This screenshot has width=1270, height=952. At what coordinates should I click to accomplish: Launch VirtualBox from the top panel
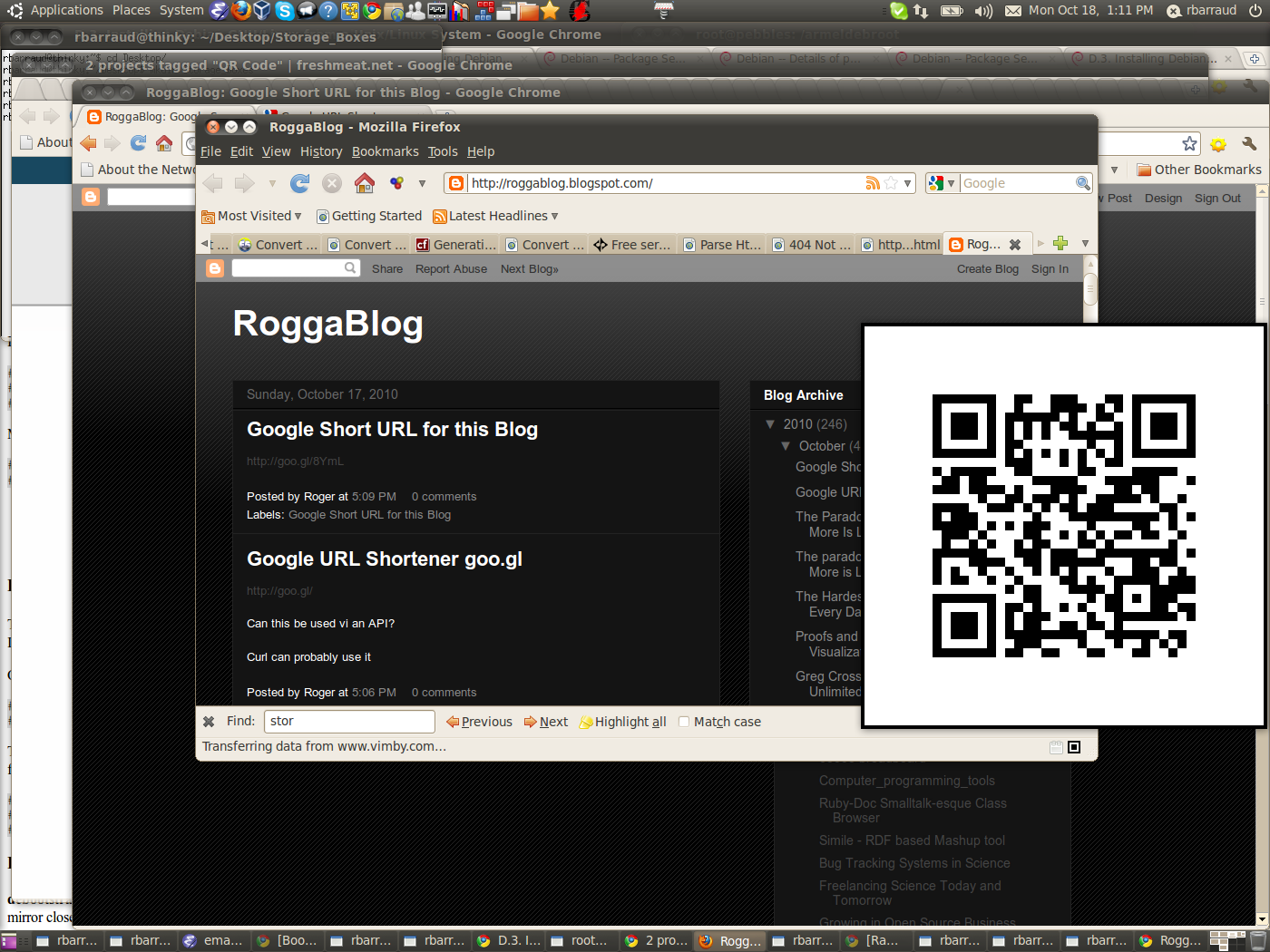(x=262, y=11)
